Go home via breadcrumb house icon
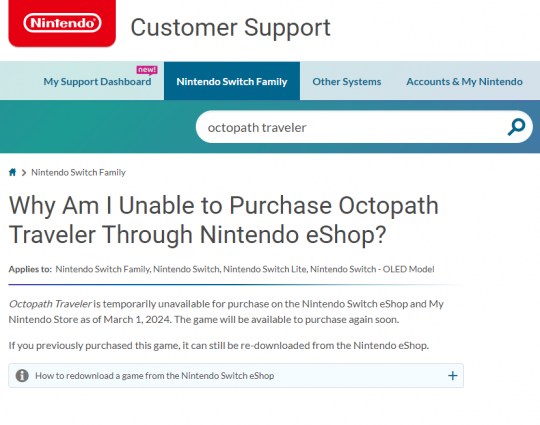The width and height of the screenshot is (540, 425). [x=12, y=172]
